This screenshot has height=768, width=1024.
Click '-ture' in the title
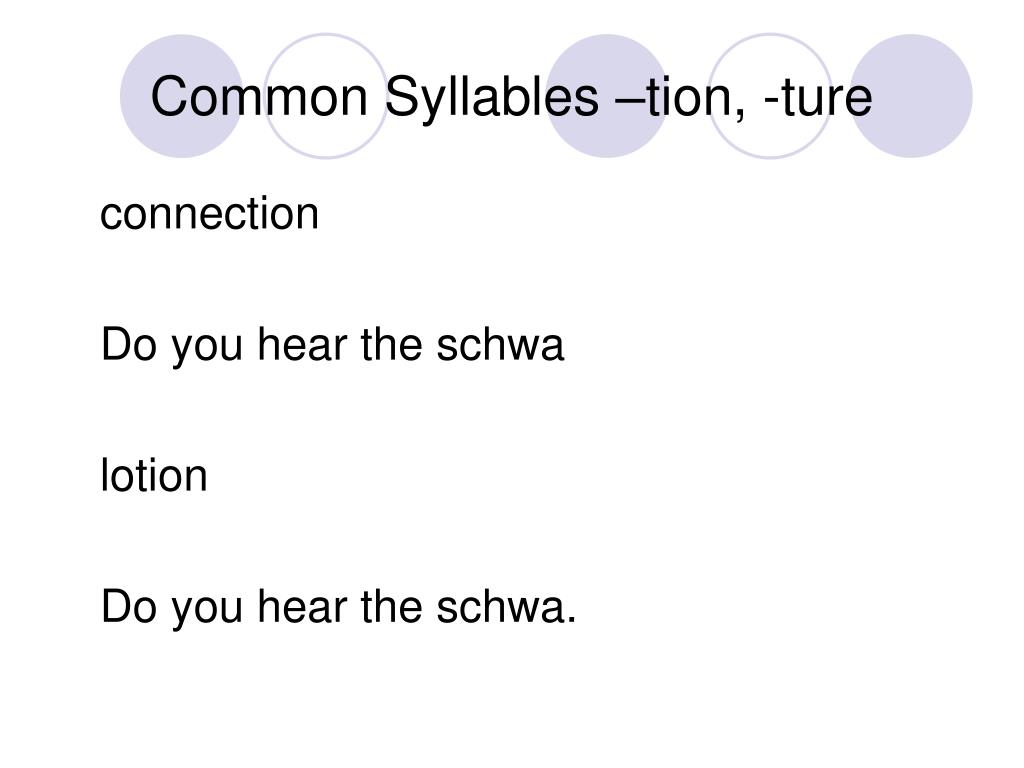click(818, 98)
